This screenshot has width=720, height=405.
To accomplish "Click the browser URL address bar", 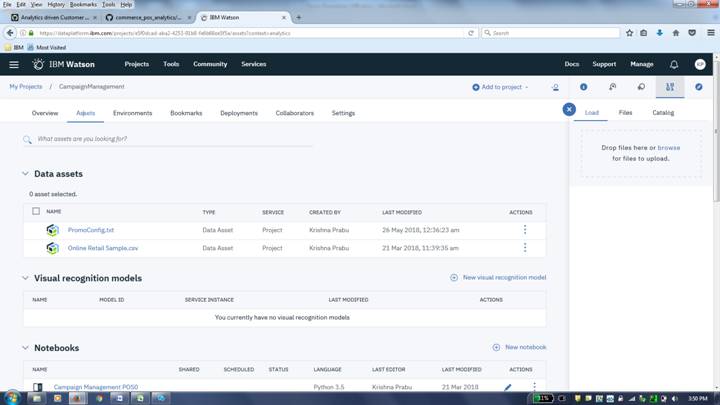I will tap(250, 33).
